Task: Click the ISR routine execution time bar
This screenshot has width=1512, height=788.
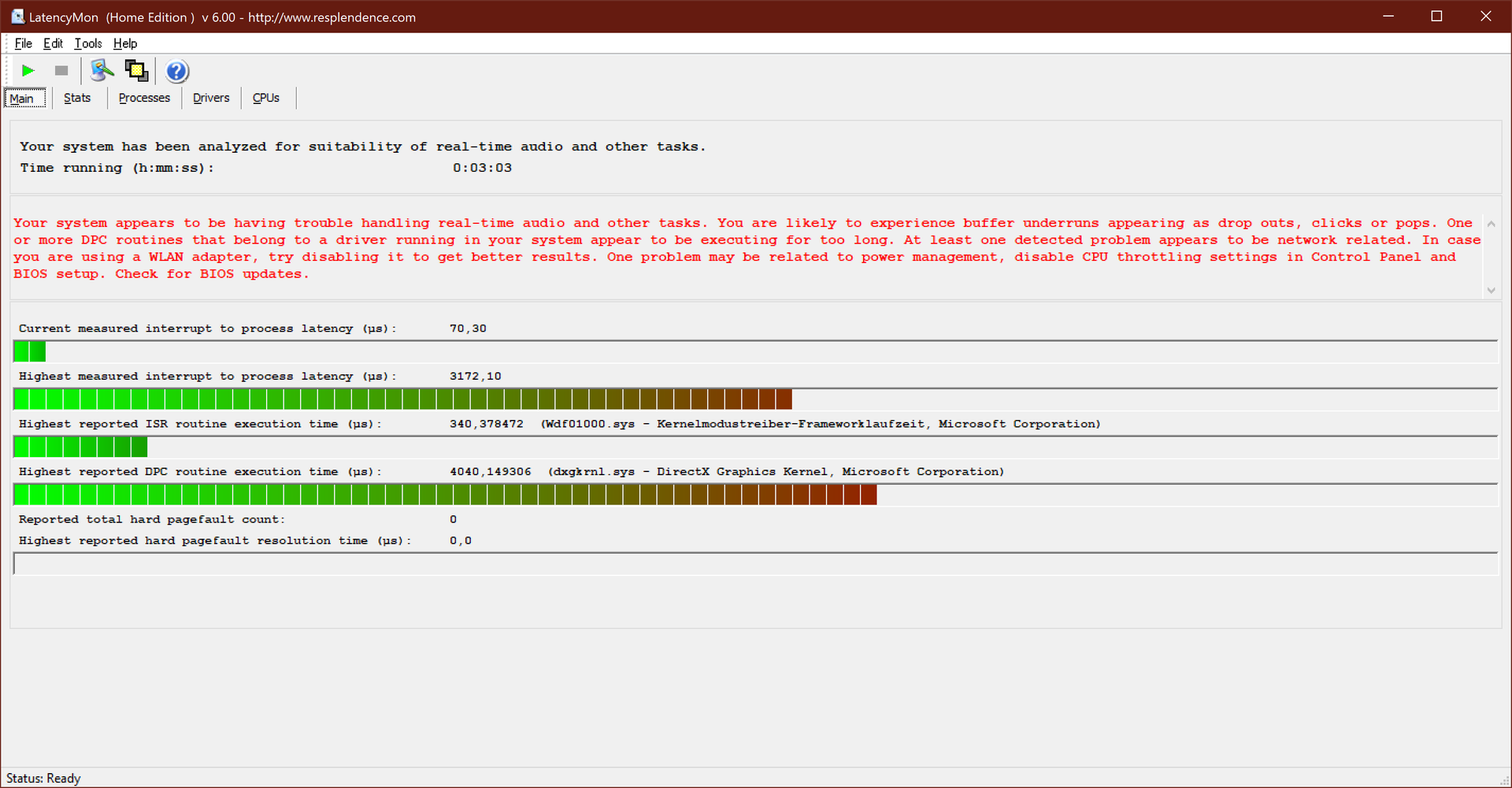Action: (755, 447)
